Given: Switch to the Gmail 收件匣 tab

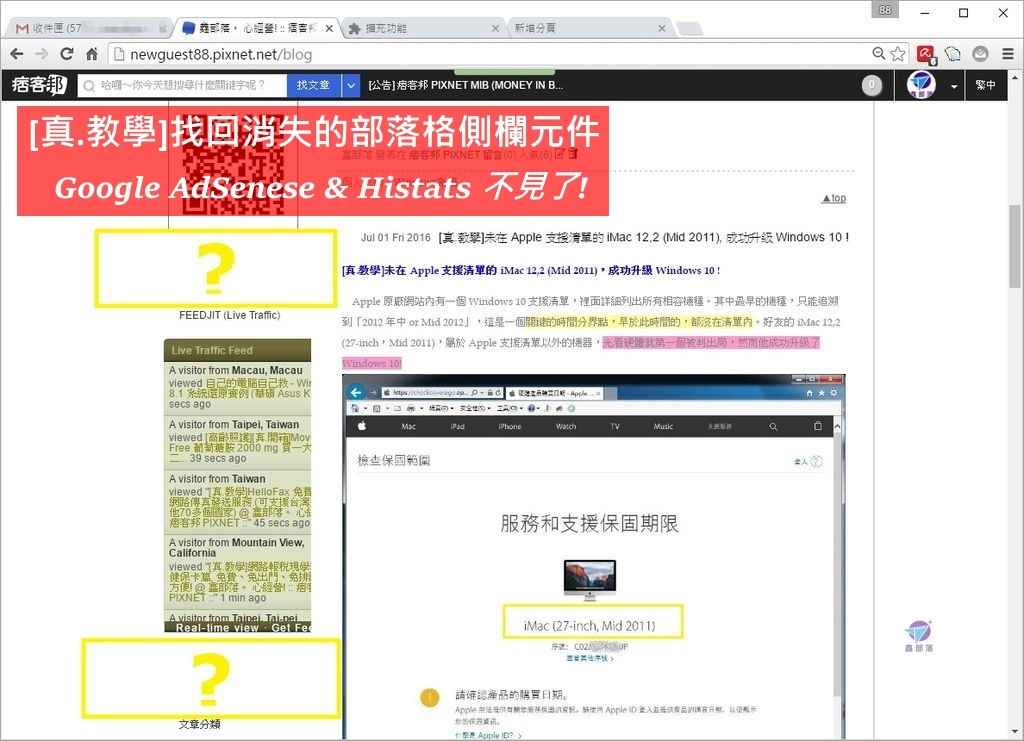Looking at the screenshot, I should (x=88, y=28).
